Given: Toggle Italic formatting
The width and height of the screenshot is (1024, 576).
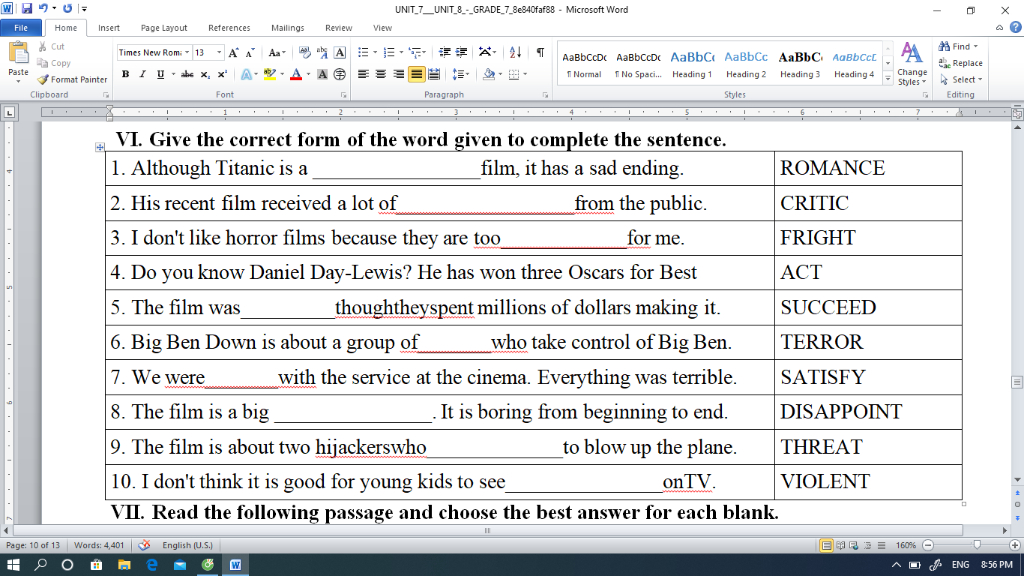Looking at the screenshot, I should (x=142, y=74).
